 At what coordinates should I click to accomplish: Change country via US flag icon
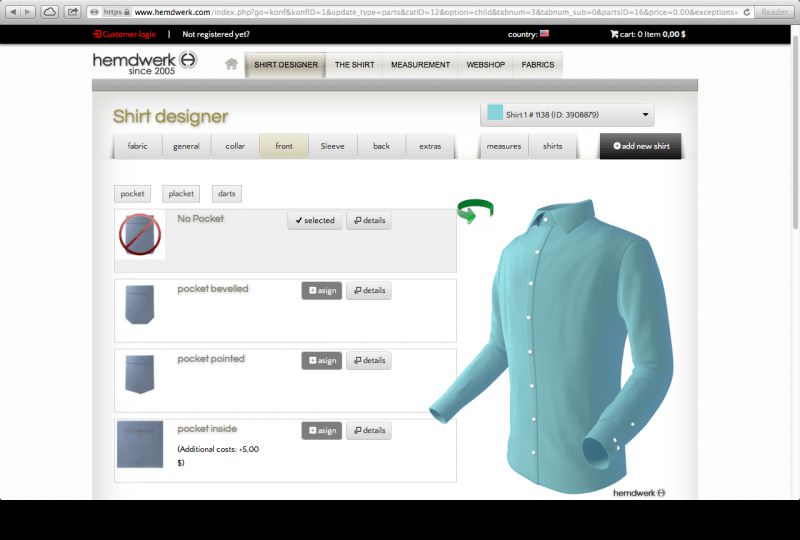click(x=544, y=34)
